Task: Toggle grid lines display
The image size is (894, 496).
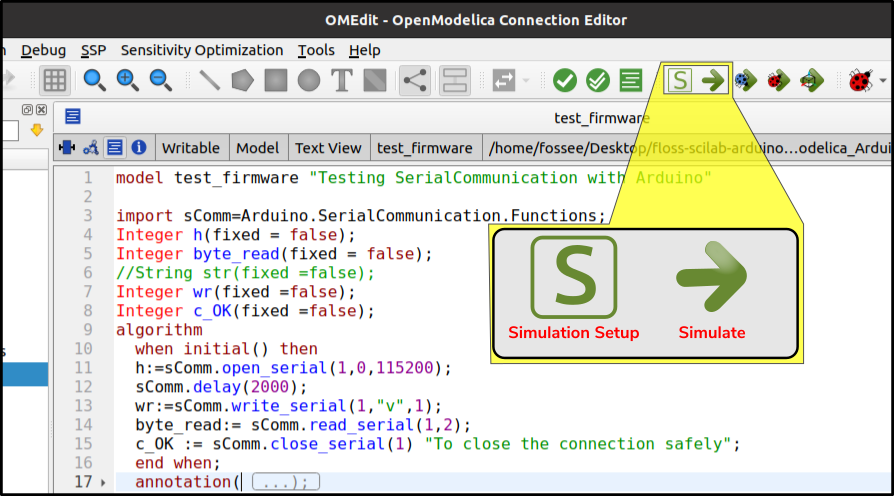Action: tap(55, 80)
